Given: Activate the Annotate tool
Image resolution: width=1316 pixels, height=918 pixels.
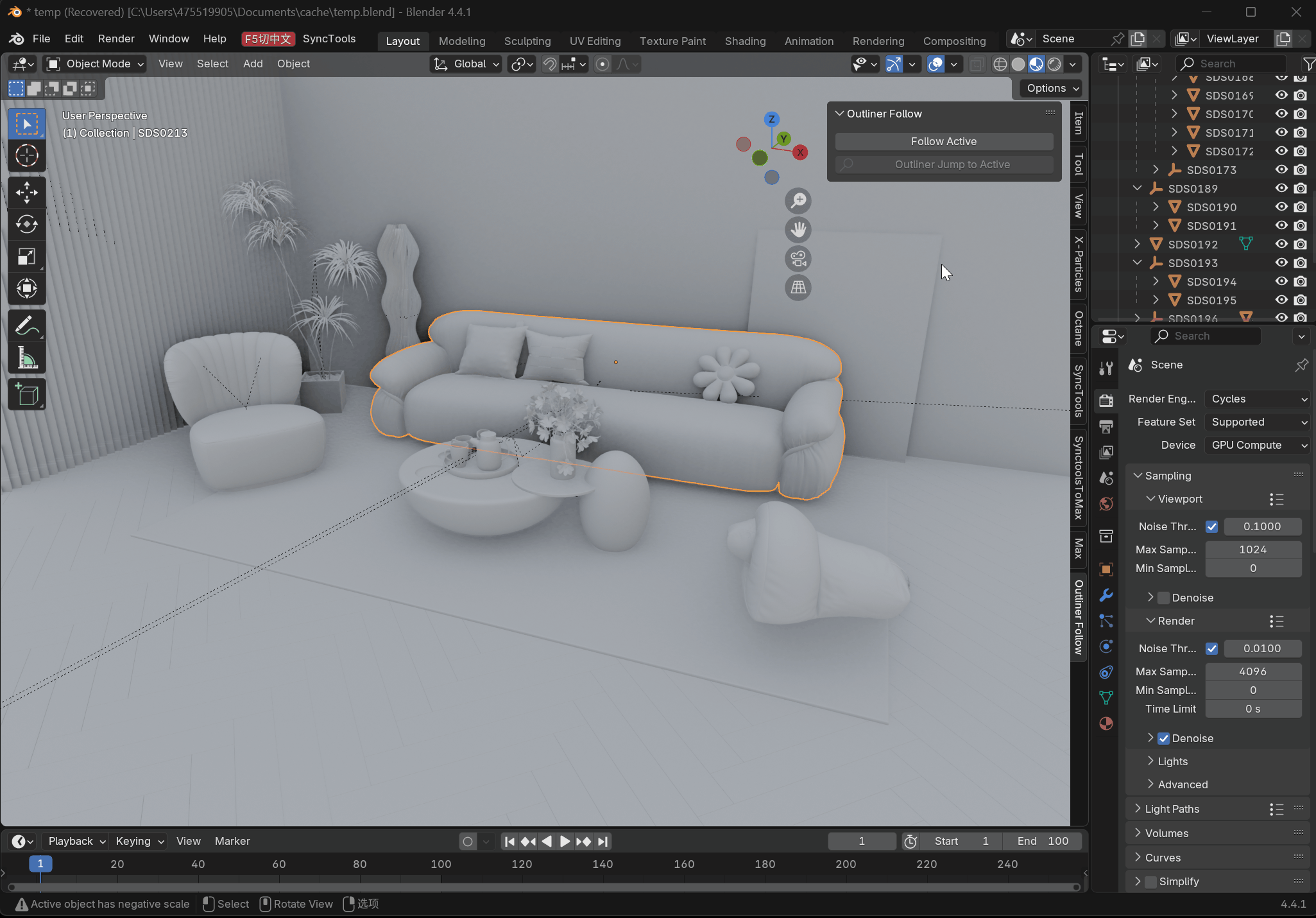Looking at the screenshot, I should click(26, 326).
